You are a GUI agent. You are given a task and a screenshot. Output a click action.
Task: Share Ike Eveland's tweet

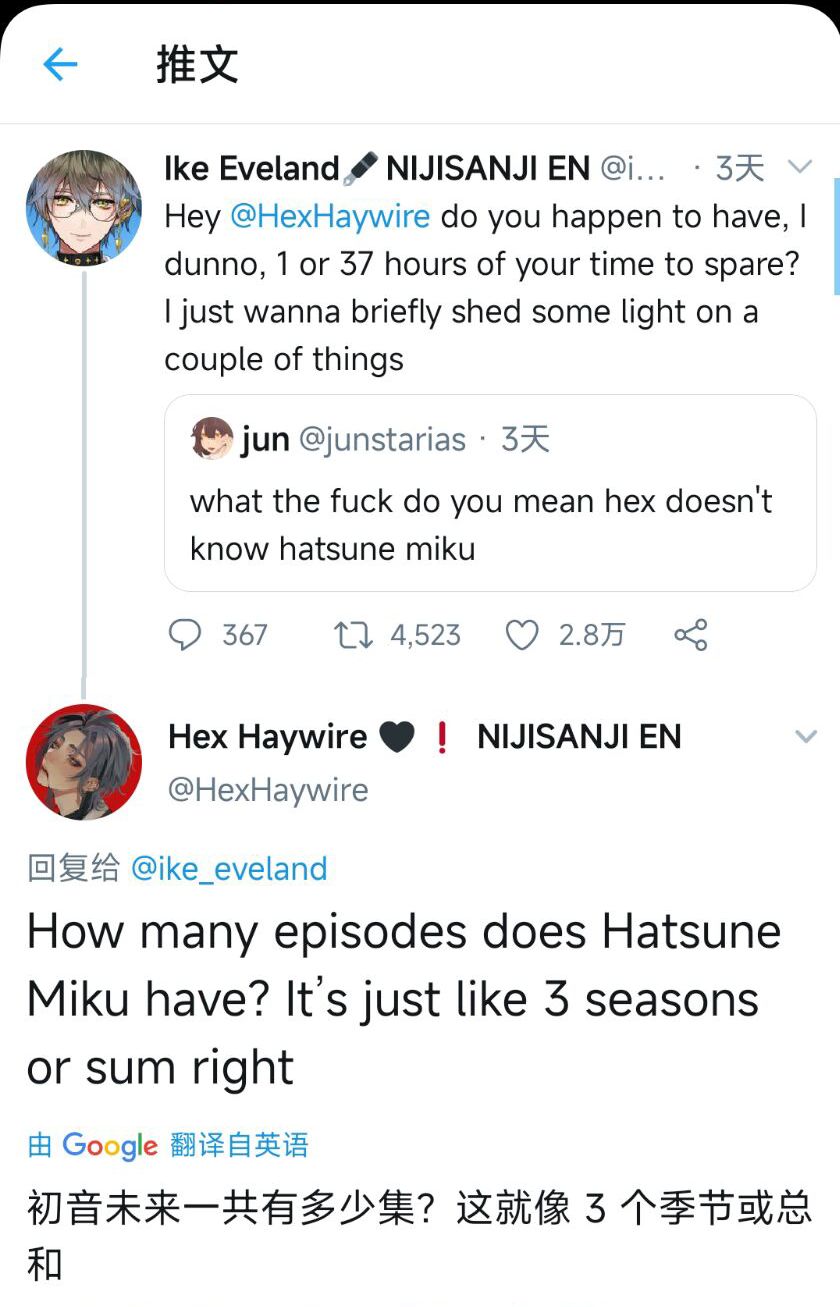pos(691,635)
